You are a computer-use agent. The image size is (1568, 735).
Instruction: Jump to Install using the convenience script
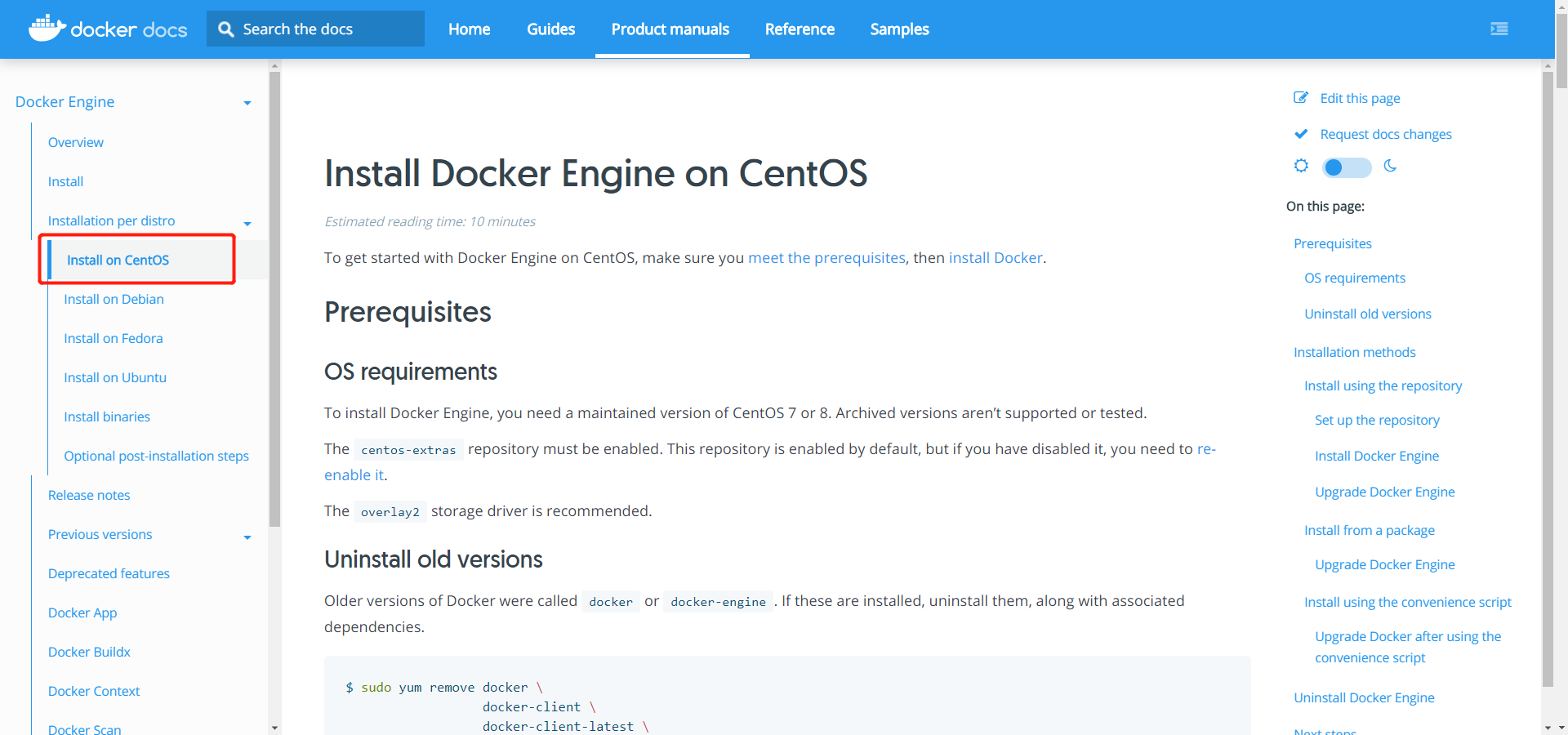point(1407,602)
